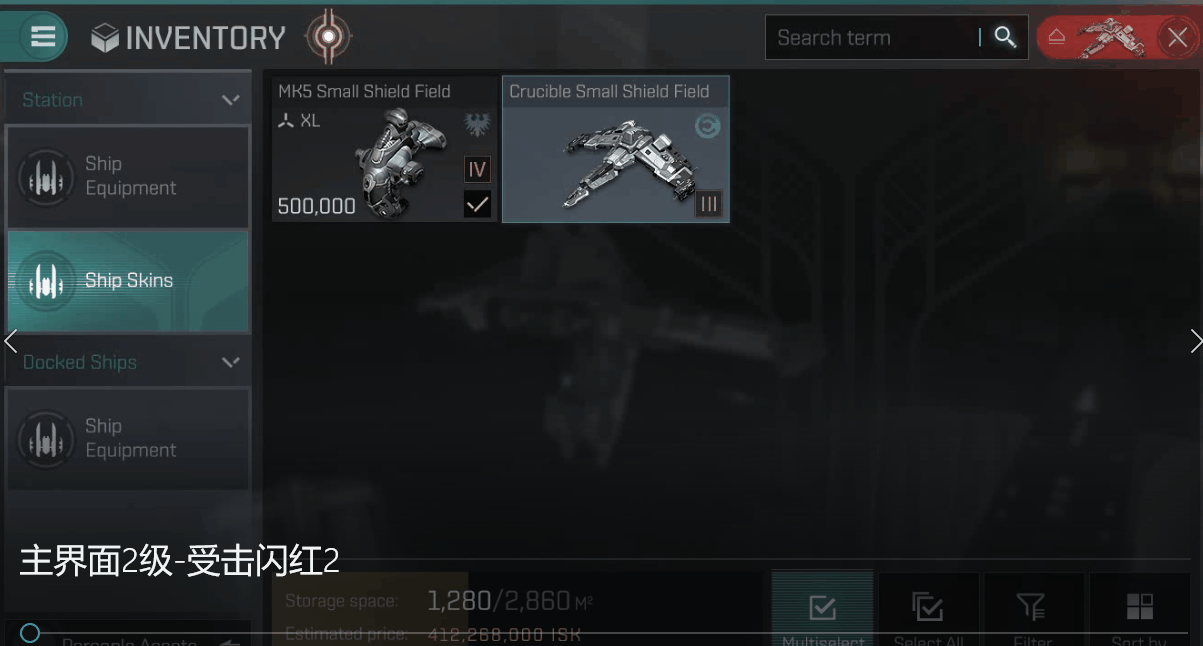
Task: Click the magnifying glass search icon
Action: coord(1005,37)
